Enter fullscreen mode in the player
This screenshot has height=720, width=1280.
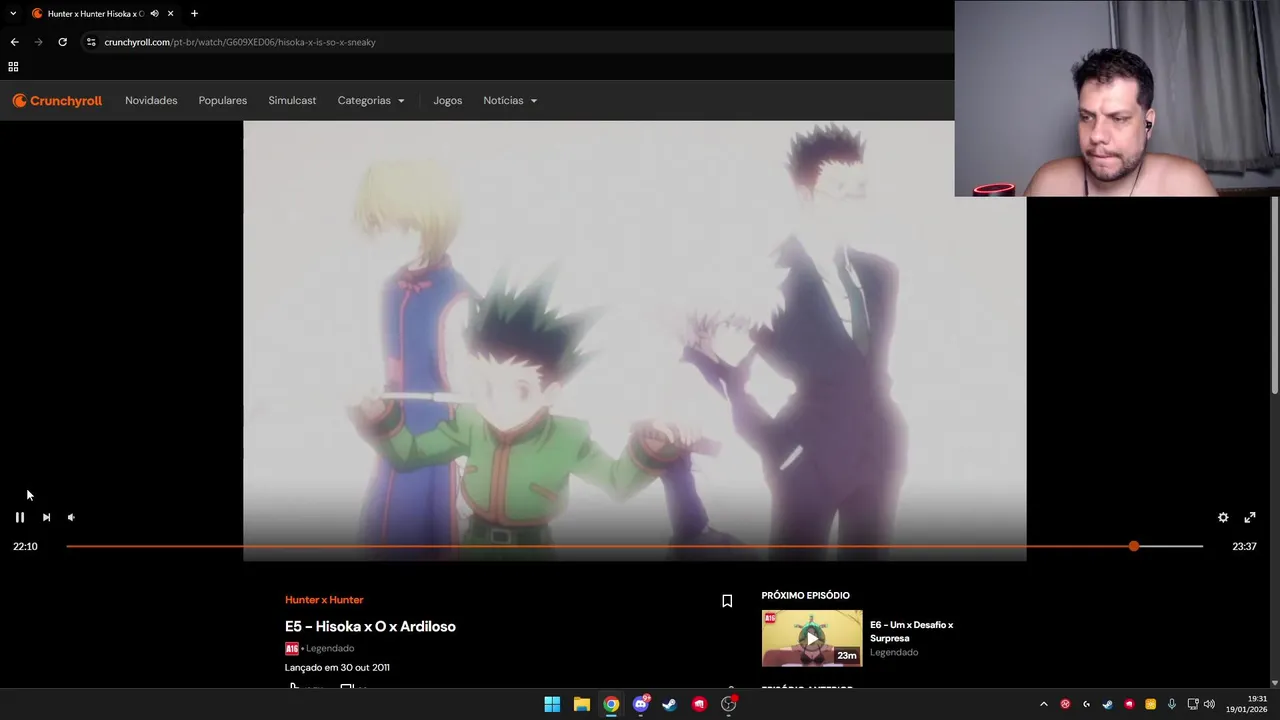(1250, 517)
